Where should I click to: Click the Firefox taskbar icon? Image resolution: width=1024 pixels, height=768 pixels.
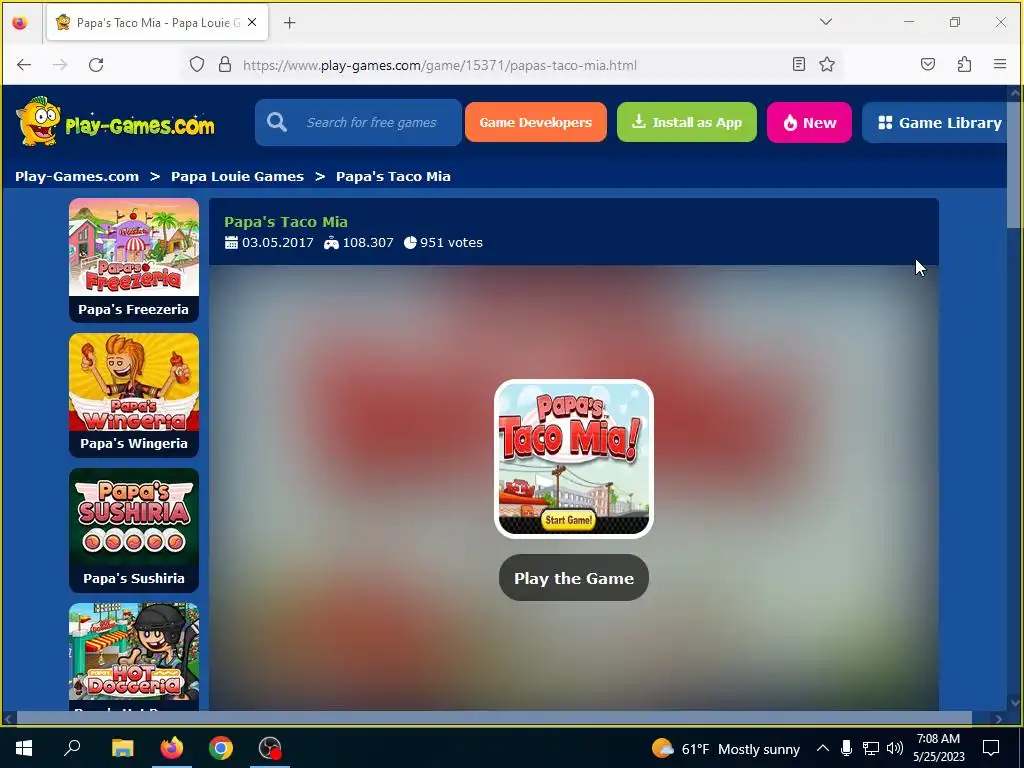[172, 748]
